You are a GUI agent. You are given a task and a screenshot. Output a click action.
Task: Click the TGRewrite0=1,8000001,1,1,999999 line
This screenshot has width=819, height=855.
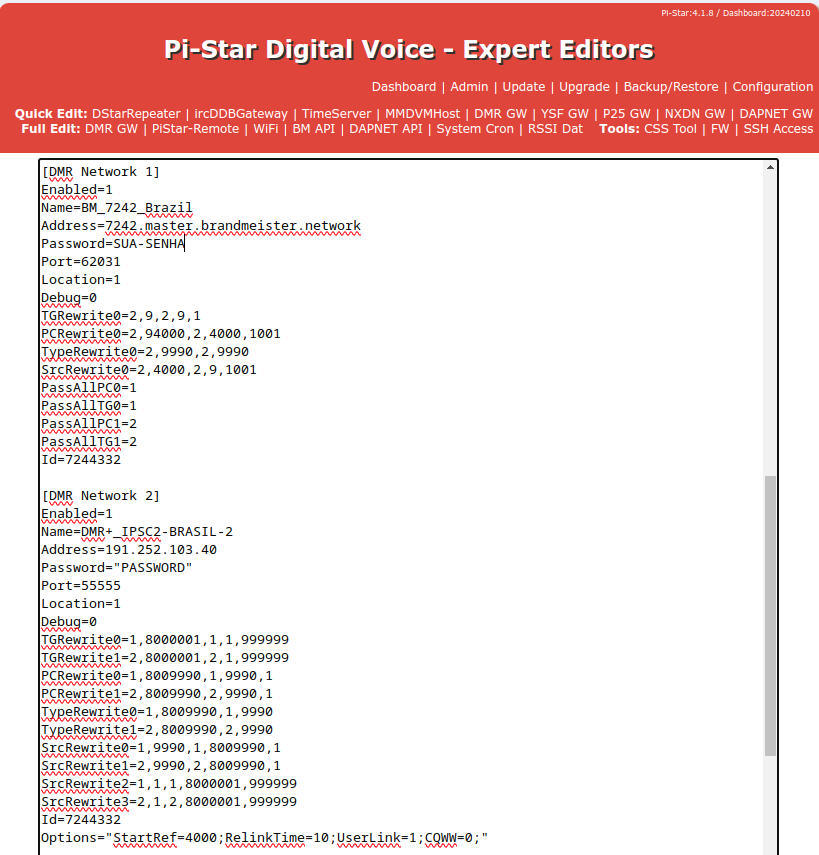[x=165, y=640]
